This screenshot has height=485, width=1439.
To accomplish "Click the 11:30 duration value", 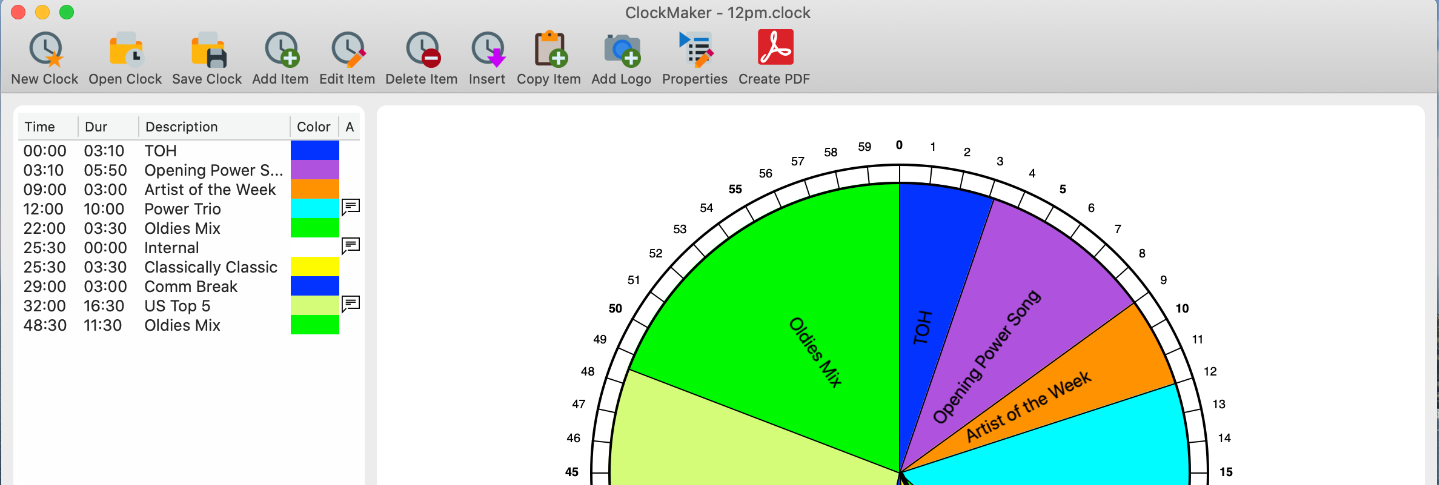I will [x=104, y=326].
